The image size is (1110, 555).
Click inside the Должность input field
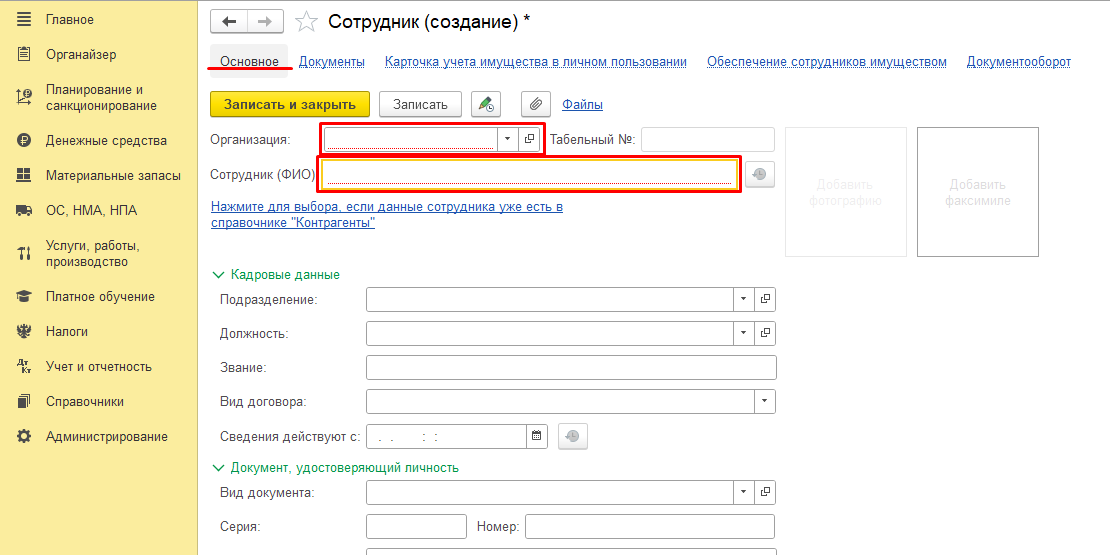[550, 332]
